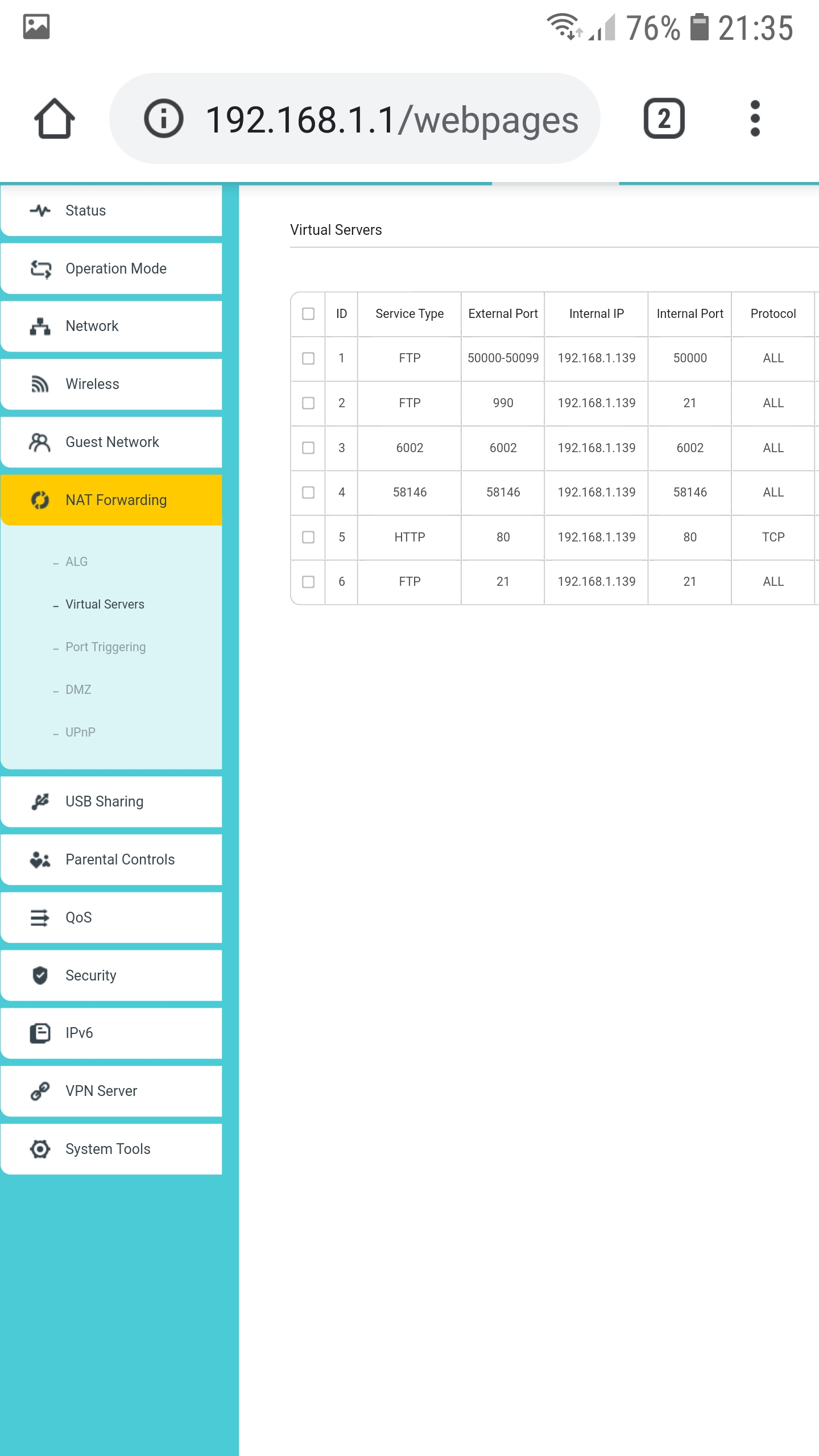
Task: Tap the battery indicator in status bar
Action: point(700,27)
